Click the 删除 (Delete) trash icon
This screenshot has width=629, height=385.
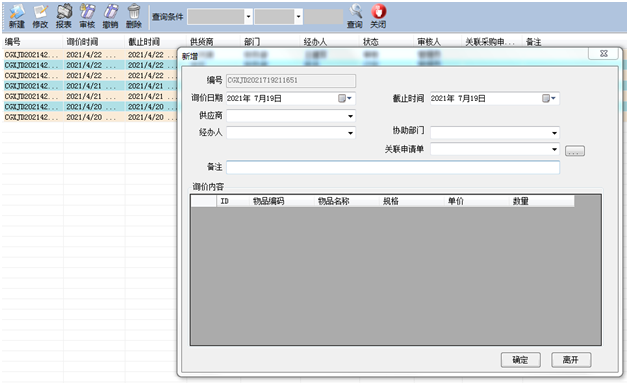coord(134,16)
